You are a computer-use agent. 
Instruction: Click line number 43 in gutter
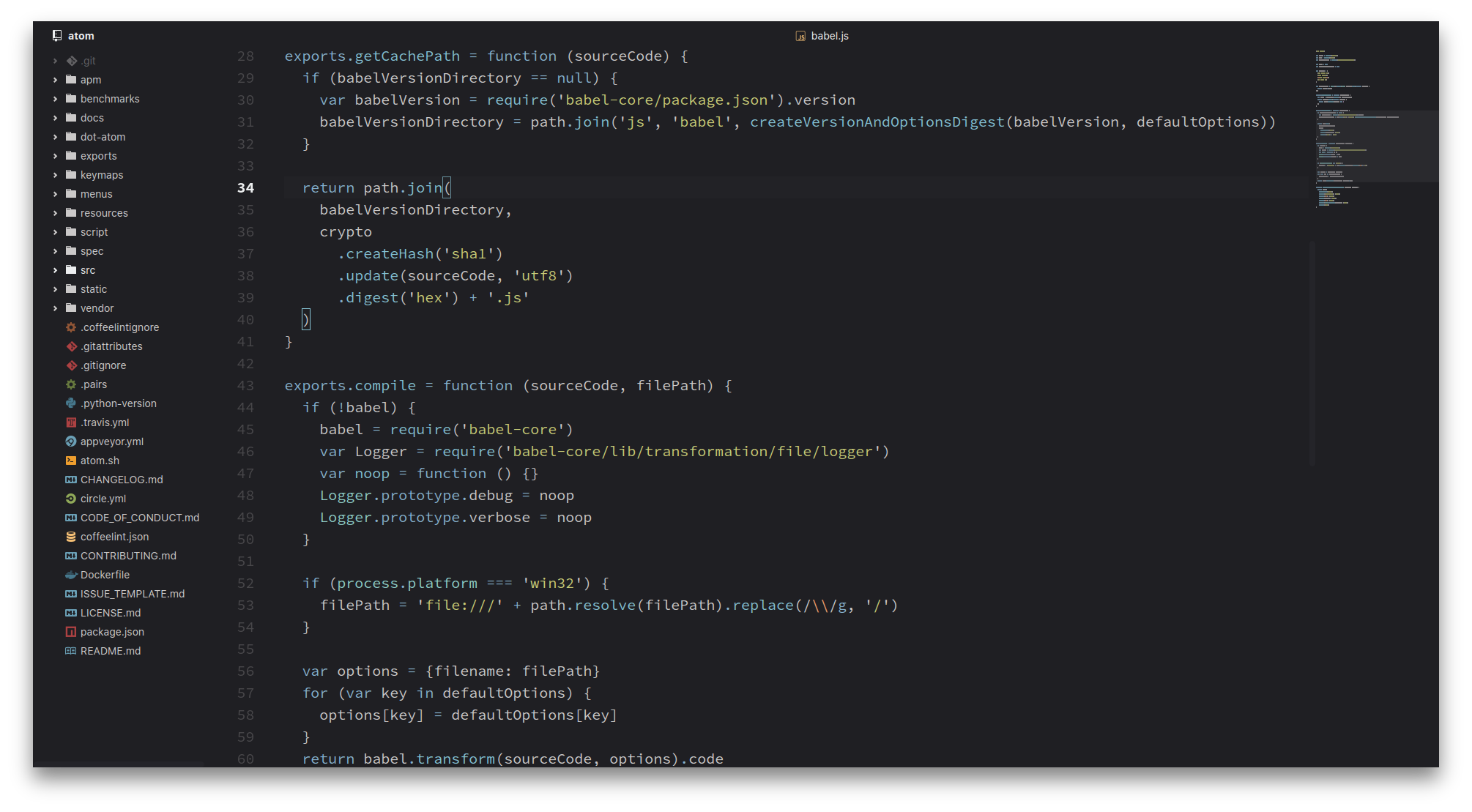pyautogui.click(x=245, y=386)
